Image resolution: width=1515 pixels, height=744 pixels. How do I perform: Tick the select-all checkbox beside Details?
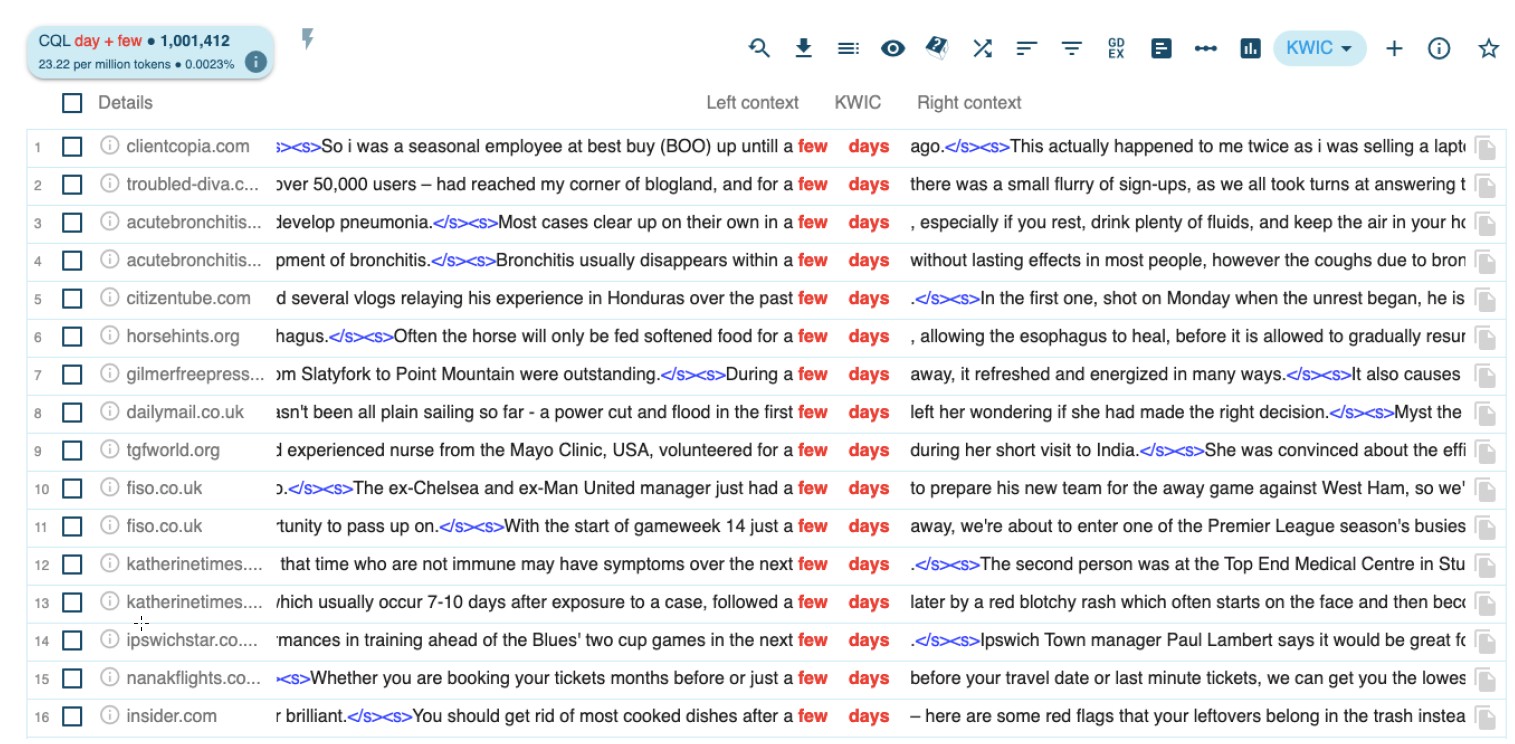click(x=72, y=103)
